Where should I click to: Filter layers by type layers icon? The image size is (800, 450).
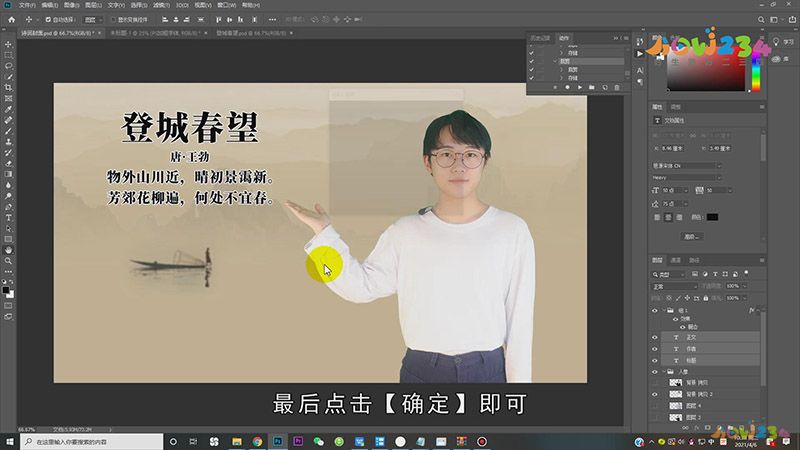(715, 274)
